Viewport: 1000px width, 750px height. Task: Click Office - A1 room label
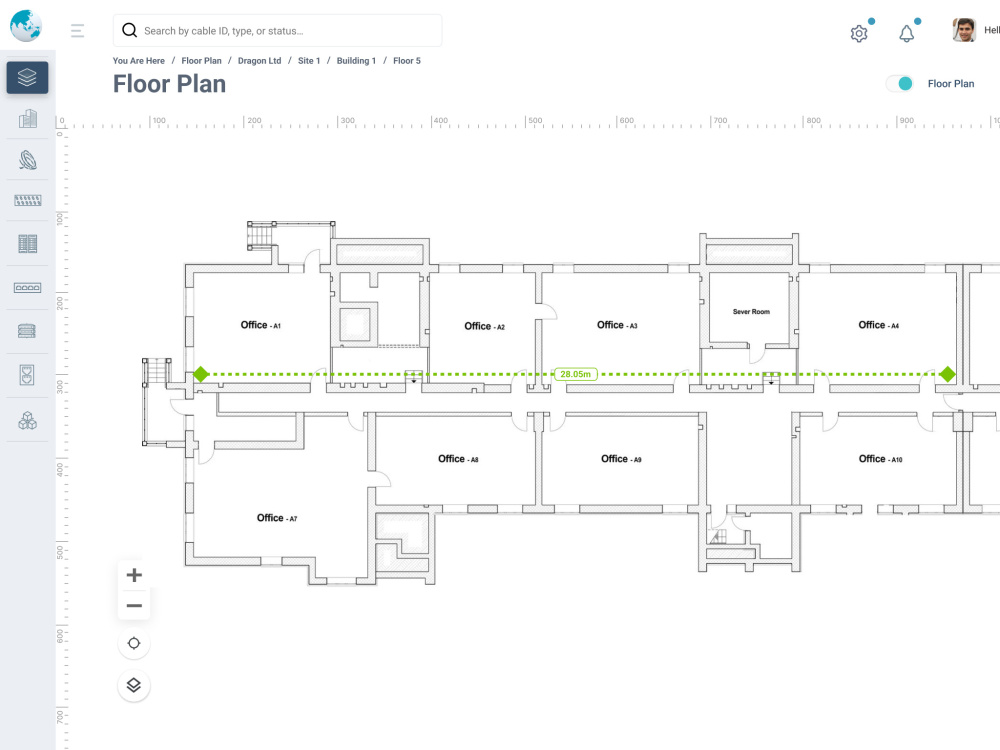(x=260, y=325)
